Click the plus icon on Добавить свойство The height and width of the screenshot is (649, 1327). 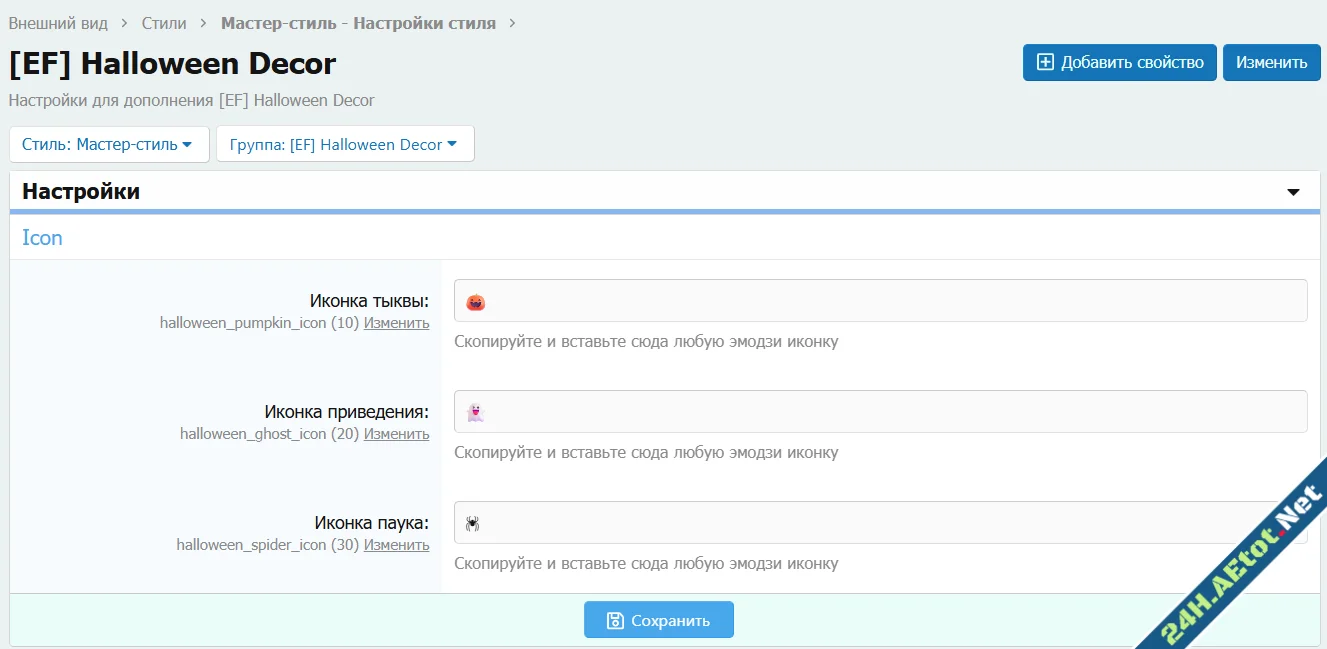pyautogui.click(x=1045, y=62)
